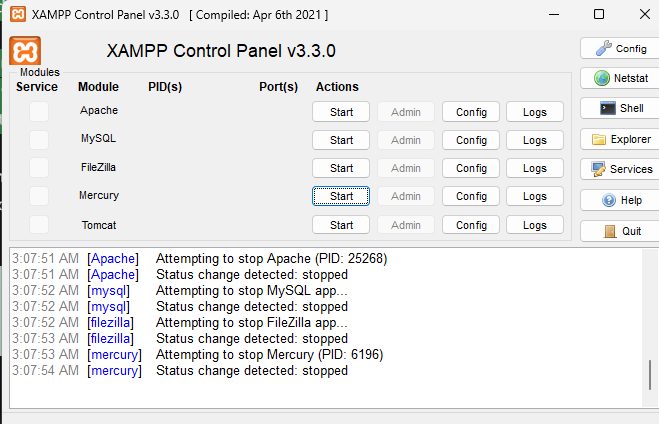Image resolution: width=659 pixels, height=424 pixels.
Task: Toggle the Tomcat service checkbox
Action: [39, 224]
